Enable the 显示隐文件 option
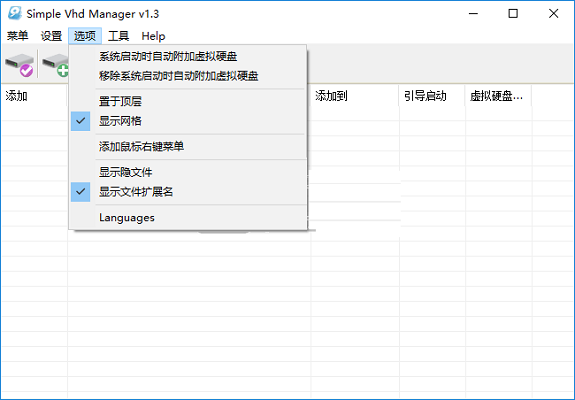 pyautogui.click(x=188, y=172)
